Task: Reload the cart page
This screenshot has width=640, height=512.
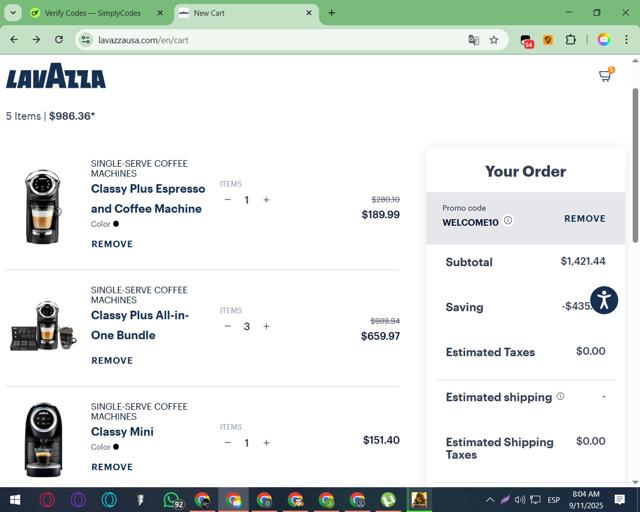Action: point(59,40)
